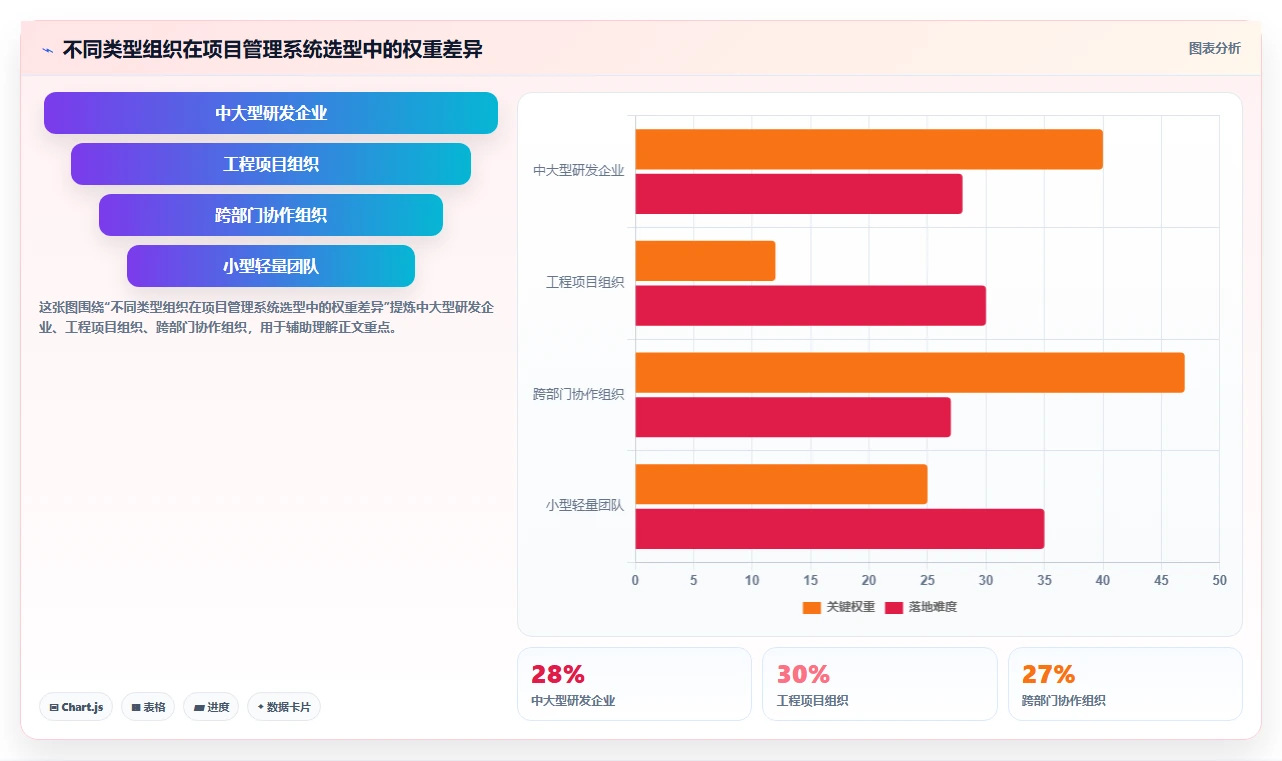Click the x-axis tick label 50
The width and height of the screenshot is (1282, 761).
[x=1219, y=581]
